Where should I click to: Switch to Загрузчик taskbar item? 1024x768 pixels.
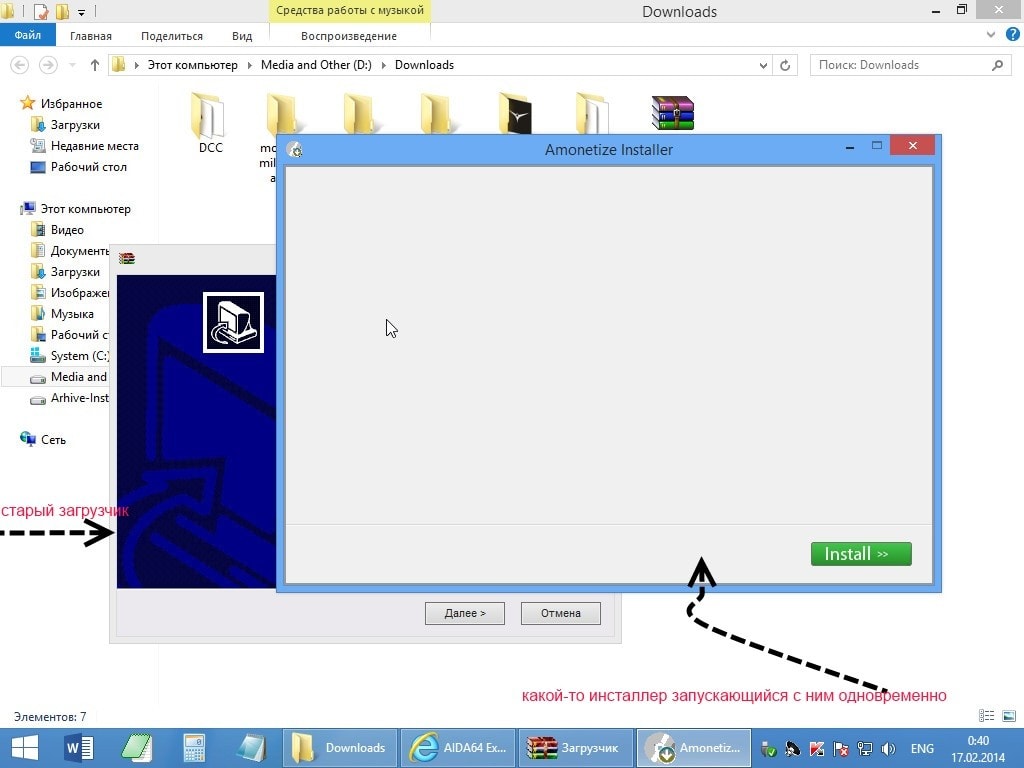[x=576, y=748]
